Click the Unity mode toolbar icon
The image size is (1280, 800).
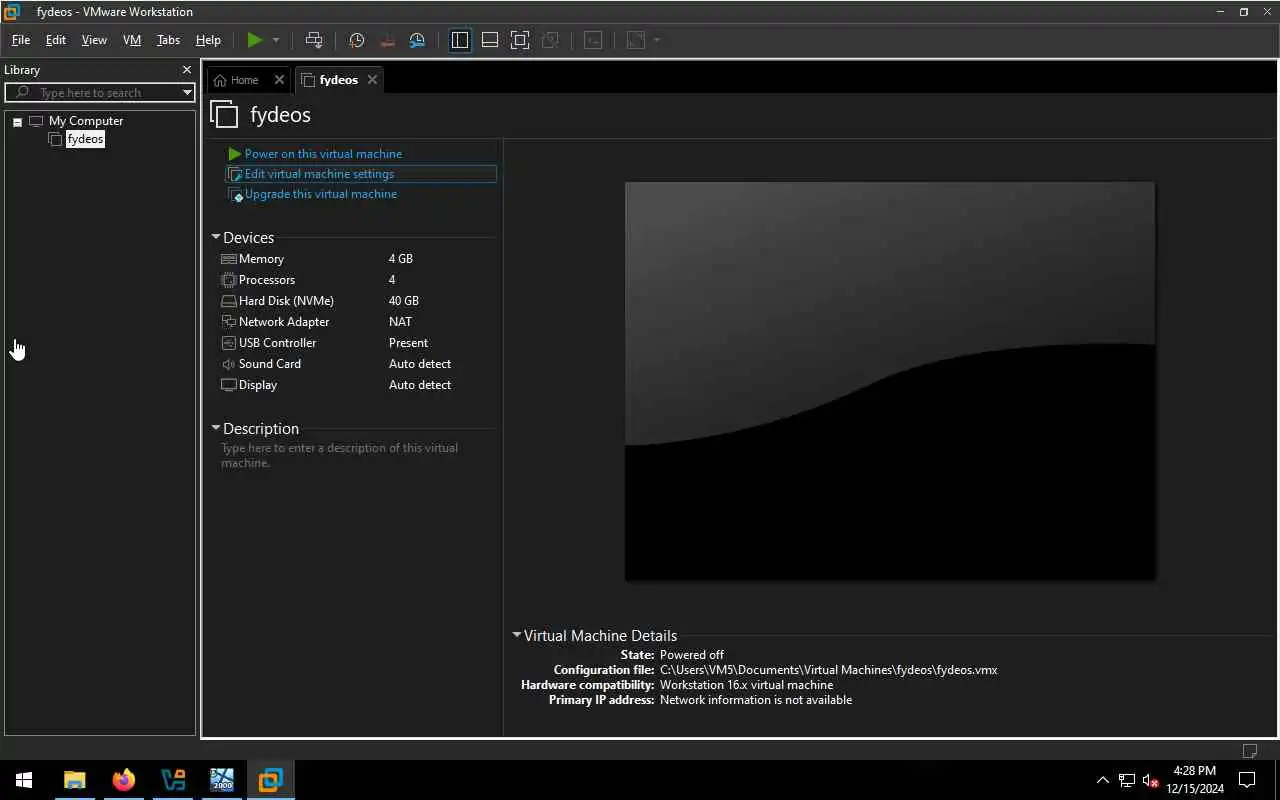[550, 40]
